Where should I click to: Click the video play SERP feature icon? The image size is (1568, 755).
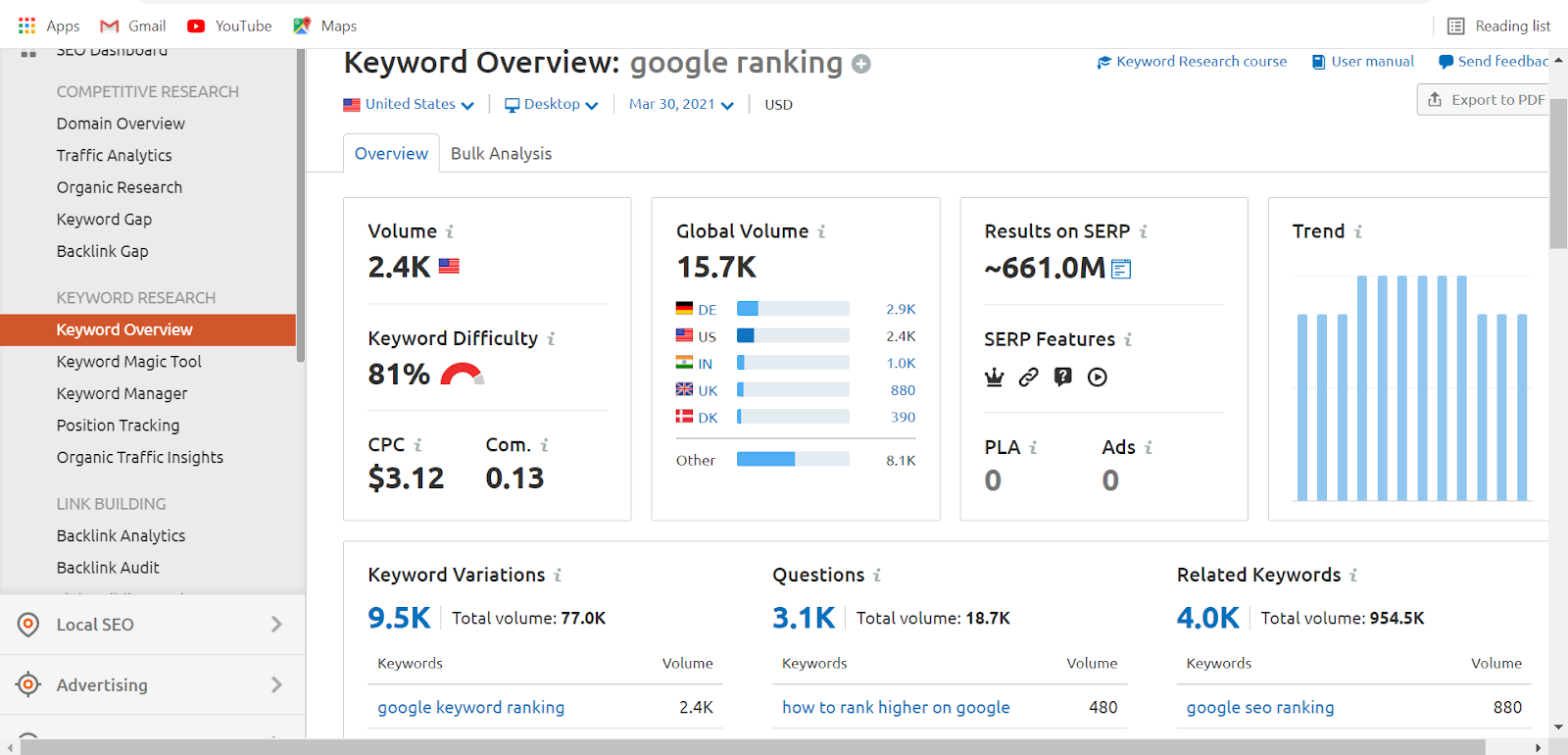(x=1098, y=377)
